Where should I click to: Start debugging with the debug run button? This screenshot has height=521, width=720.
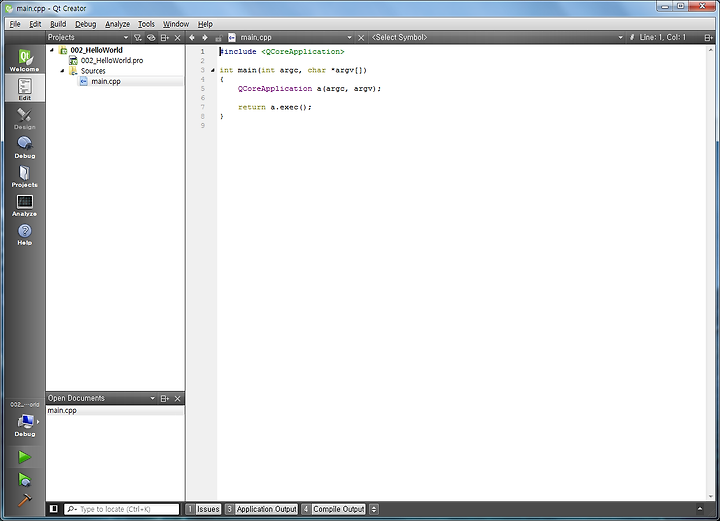(x=25, y=479)
